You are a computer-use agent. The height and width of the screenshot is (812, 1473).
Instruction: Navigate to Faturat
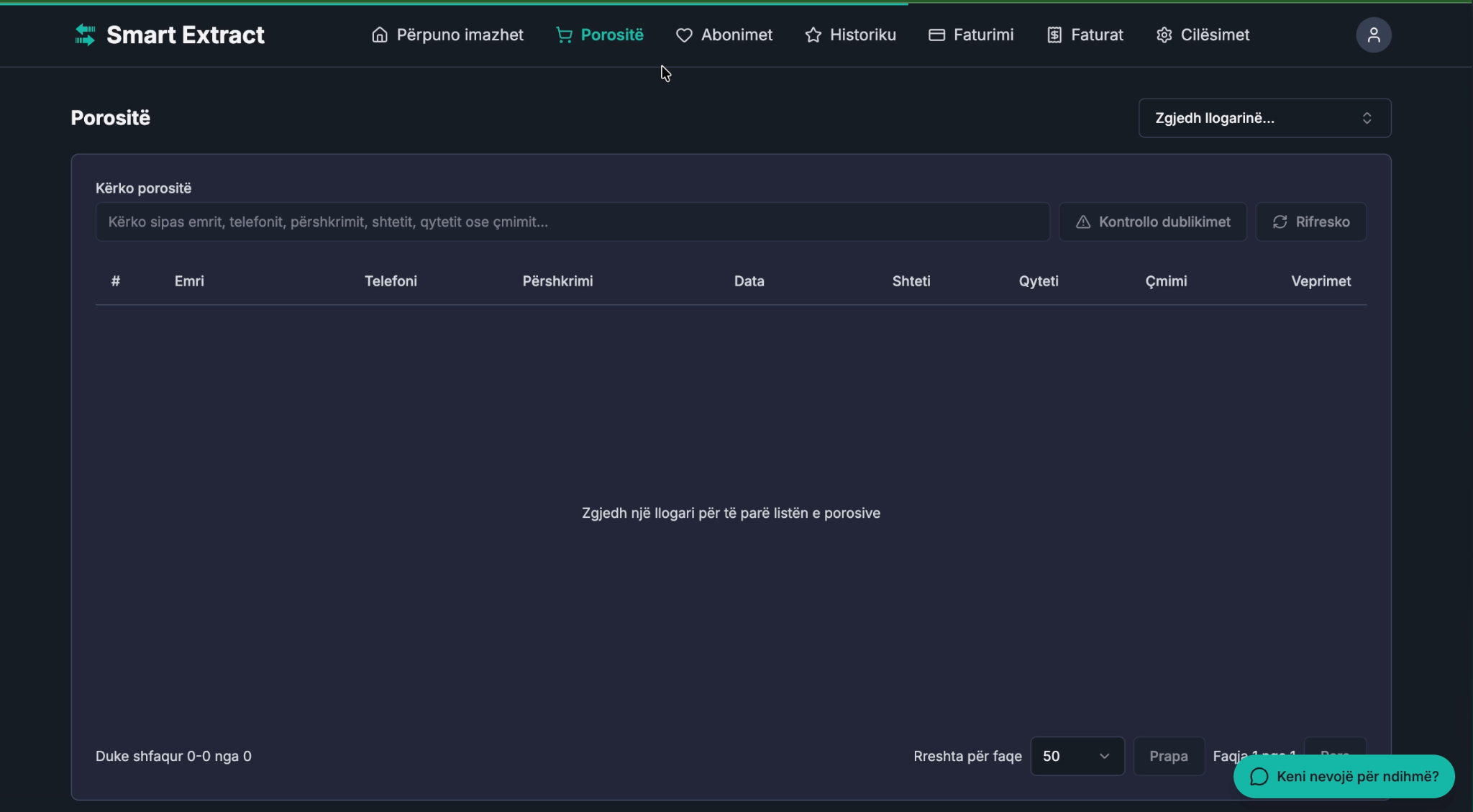point(1085,35)
